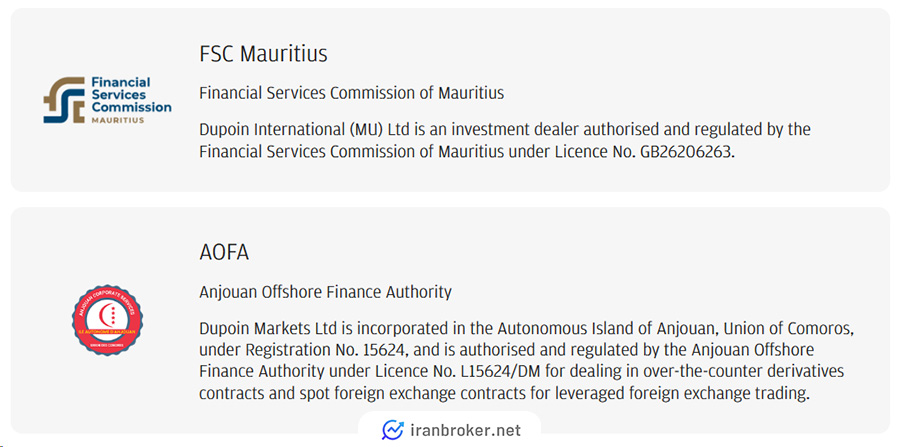The width and height of the screenshot is (900, 447).
Task: Click the AOFA regulation card
Action: click(450, 320)
